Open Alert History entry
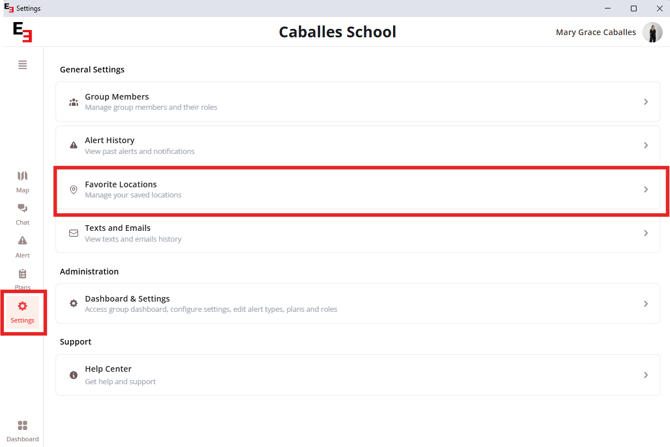This screenshot has width=670, height=447. point(358,145)
